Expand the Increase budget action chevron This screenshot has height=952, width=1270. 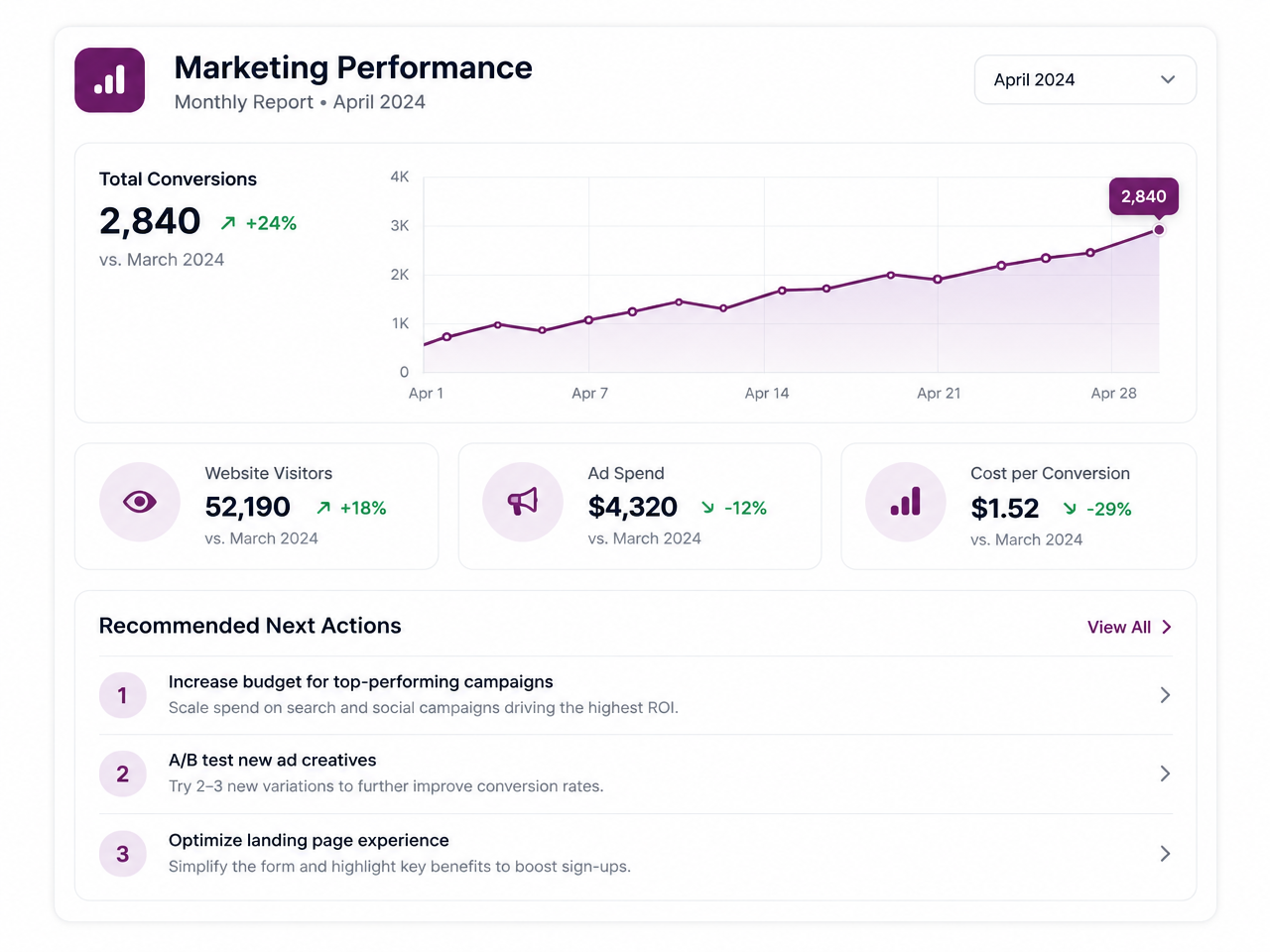click(x=1165, y=695)
